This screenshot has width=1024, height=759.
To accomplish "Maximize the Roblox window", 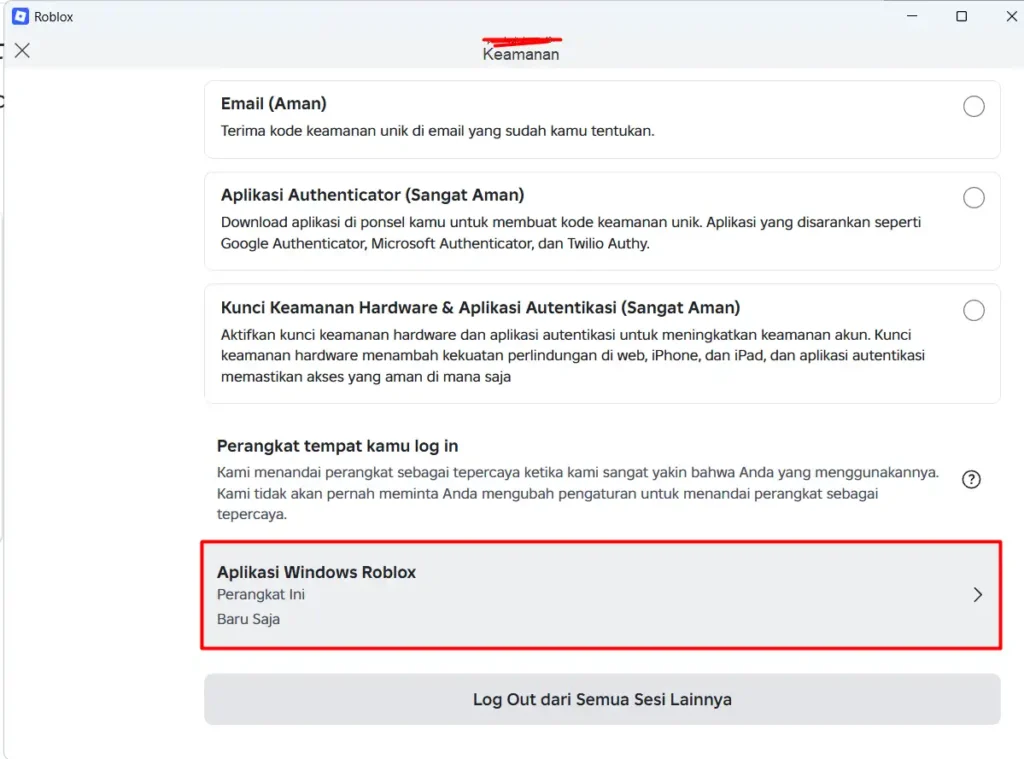I will (x=961, y=16).
